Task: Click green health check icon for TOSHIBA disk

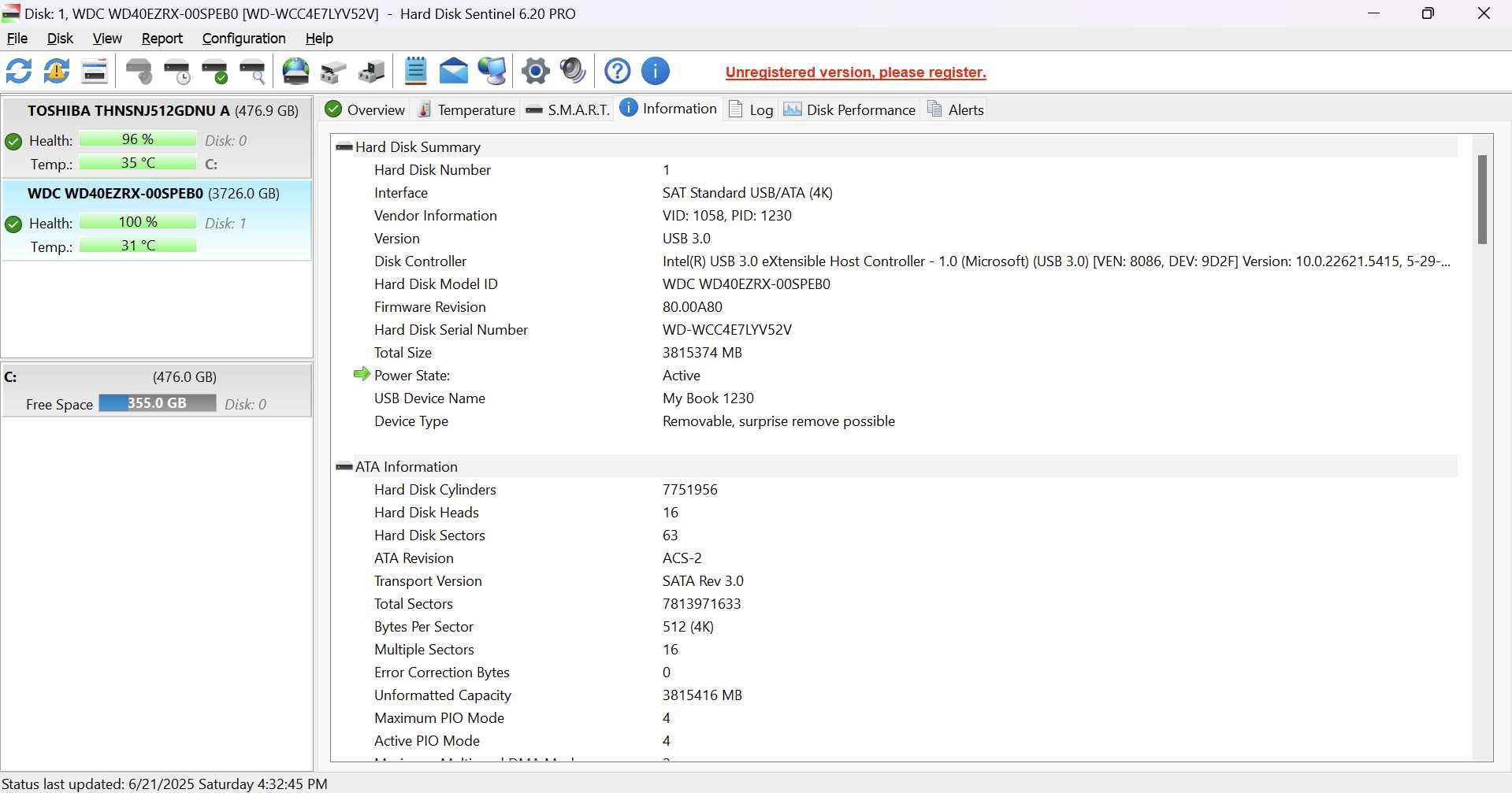Action: [x=13, y=142]
